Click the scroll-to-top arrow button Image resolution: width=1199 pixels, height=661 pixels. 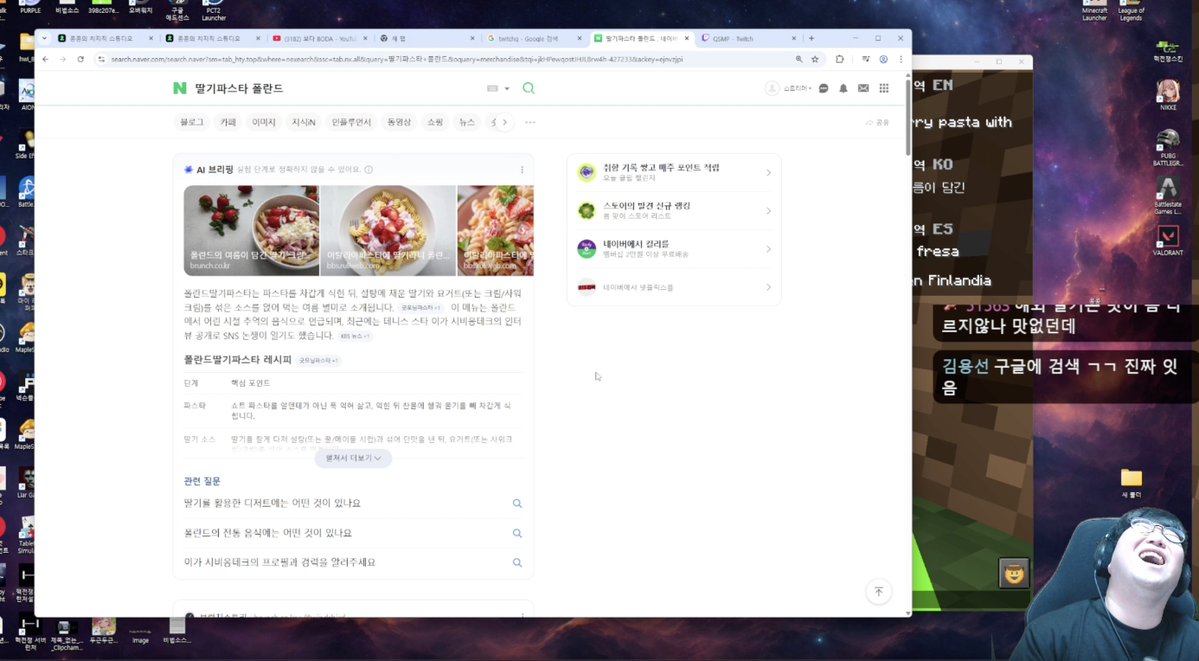pos(879,591)
